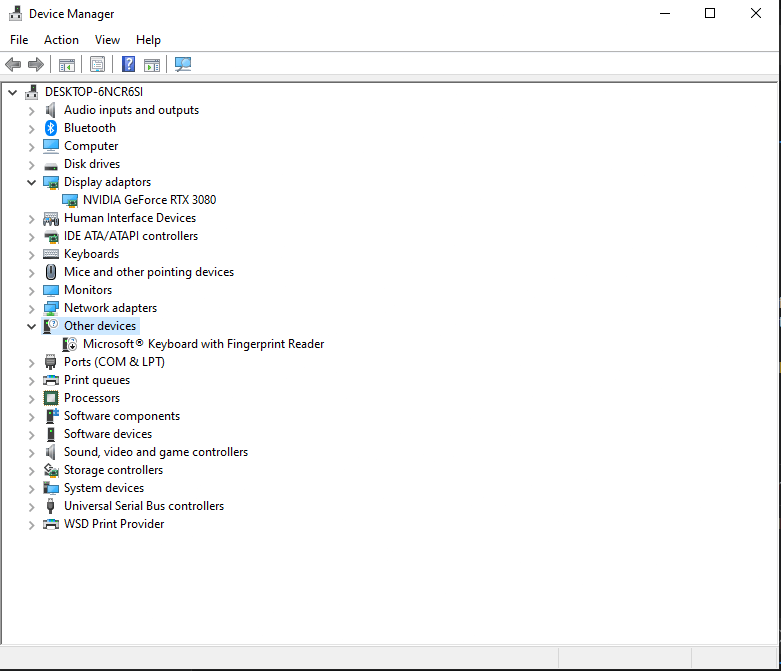This screenshot has height=671, width=781.
Task: Open the File menu
Action: [19, 40]
